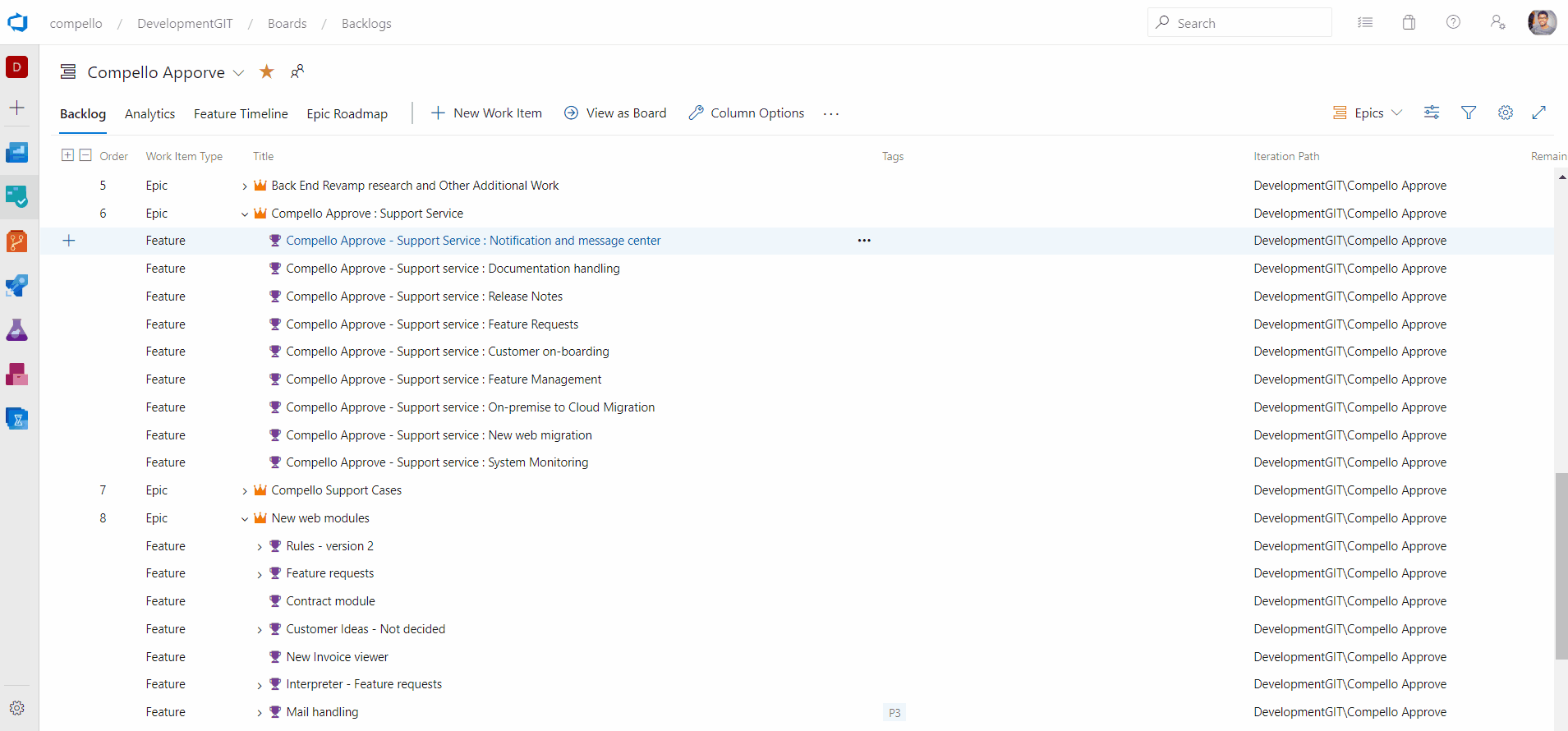Go to DevelopmentGIT in the breadcrumb
1568x731 pixels.
[x=185, y=23]
